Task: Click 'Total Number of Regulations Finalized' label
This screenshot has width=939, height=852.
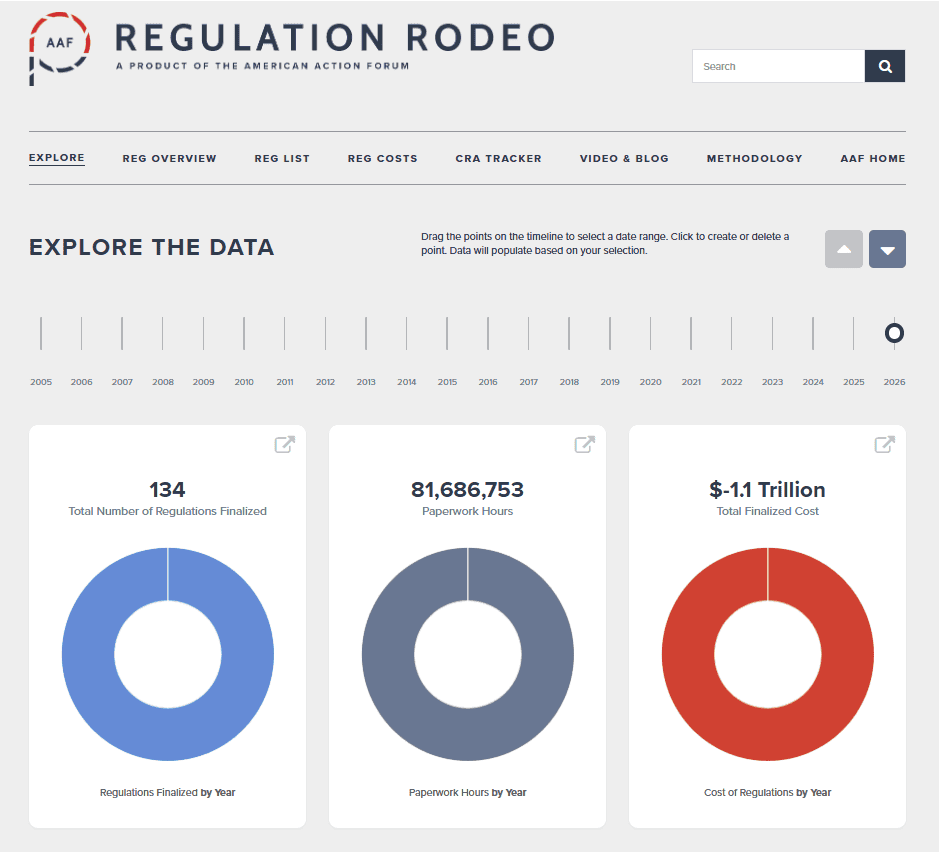Action: (167, 511)
